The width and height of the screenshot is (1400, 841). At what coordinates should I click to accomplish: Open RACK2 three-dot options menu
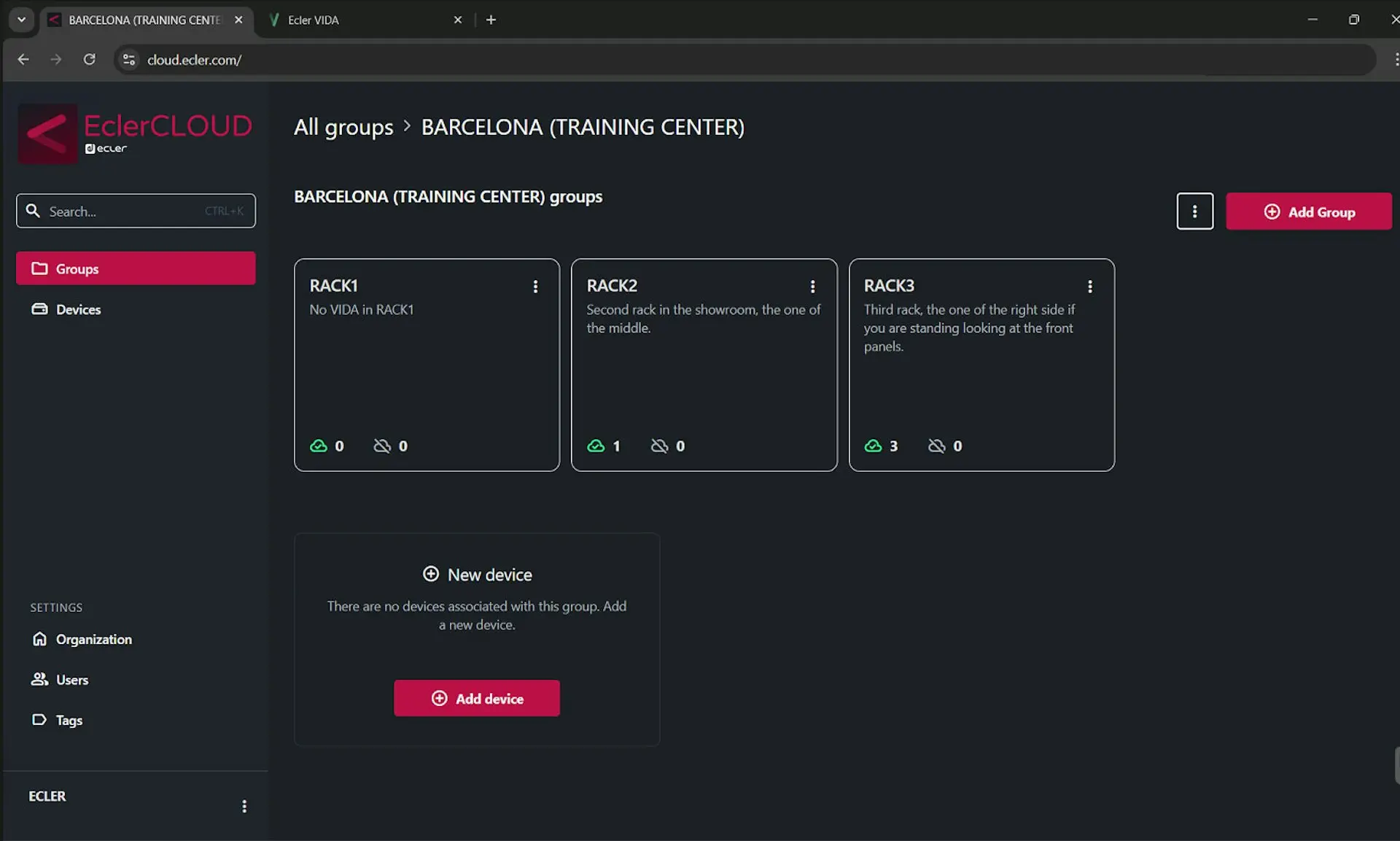click(812, 287)
